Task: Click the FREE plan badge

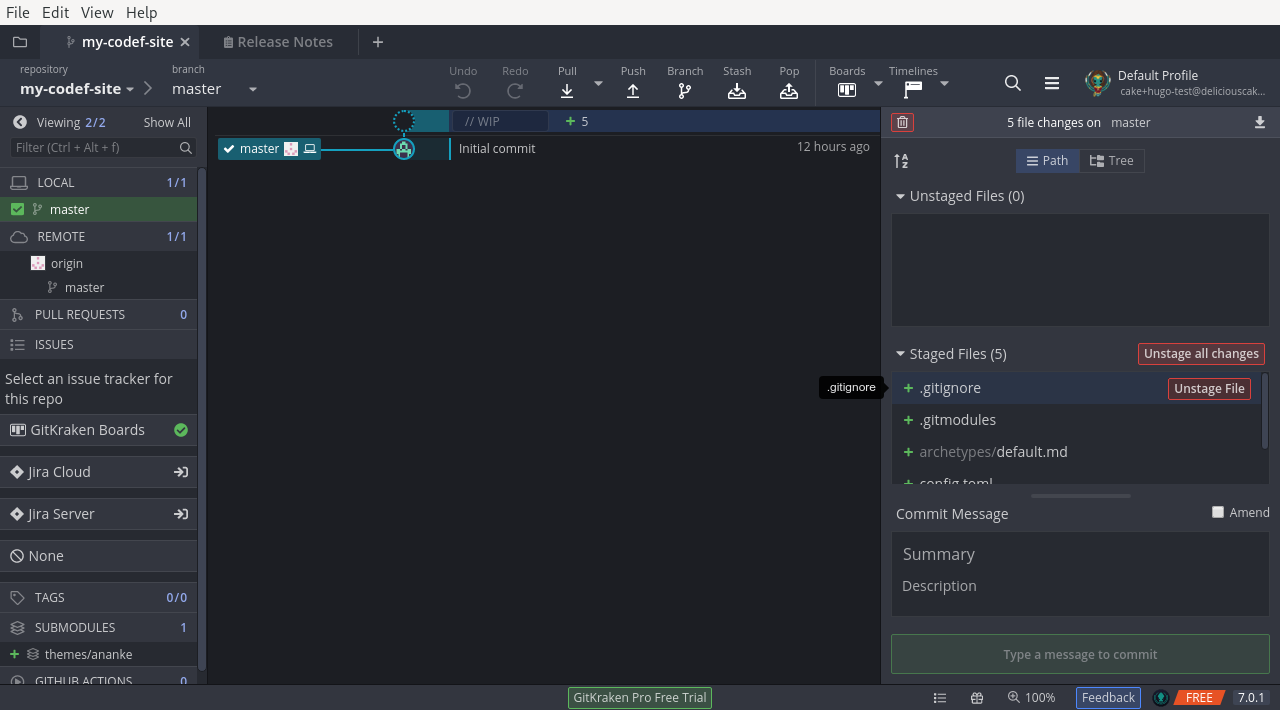Action: [x=1199, y=698]
